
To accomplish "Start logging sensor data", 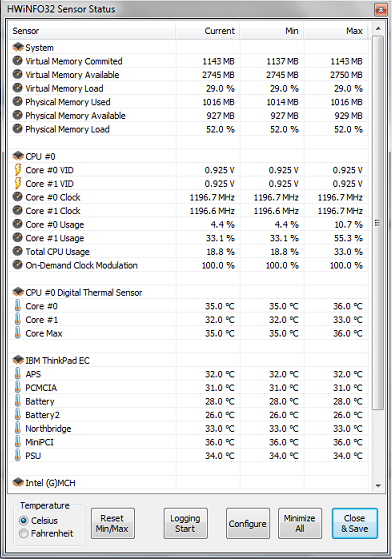I will click(185, 523).
